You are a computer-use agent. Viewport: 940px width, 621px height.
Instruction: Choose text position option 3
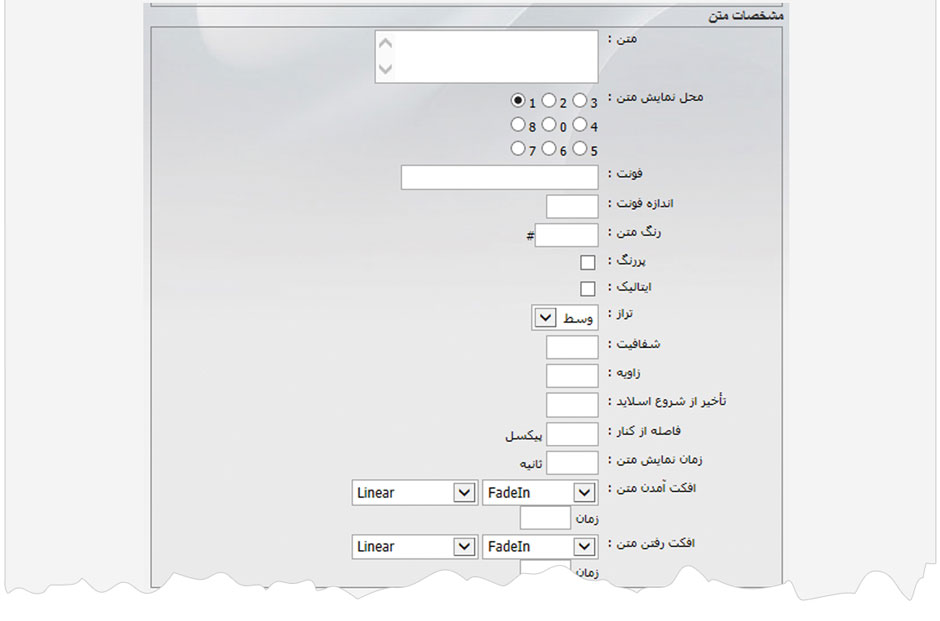[579, 100]
